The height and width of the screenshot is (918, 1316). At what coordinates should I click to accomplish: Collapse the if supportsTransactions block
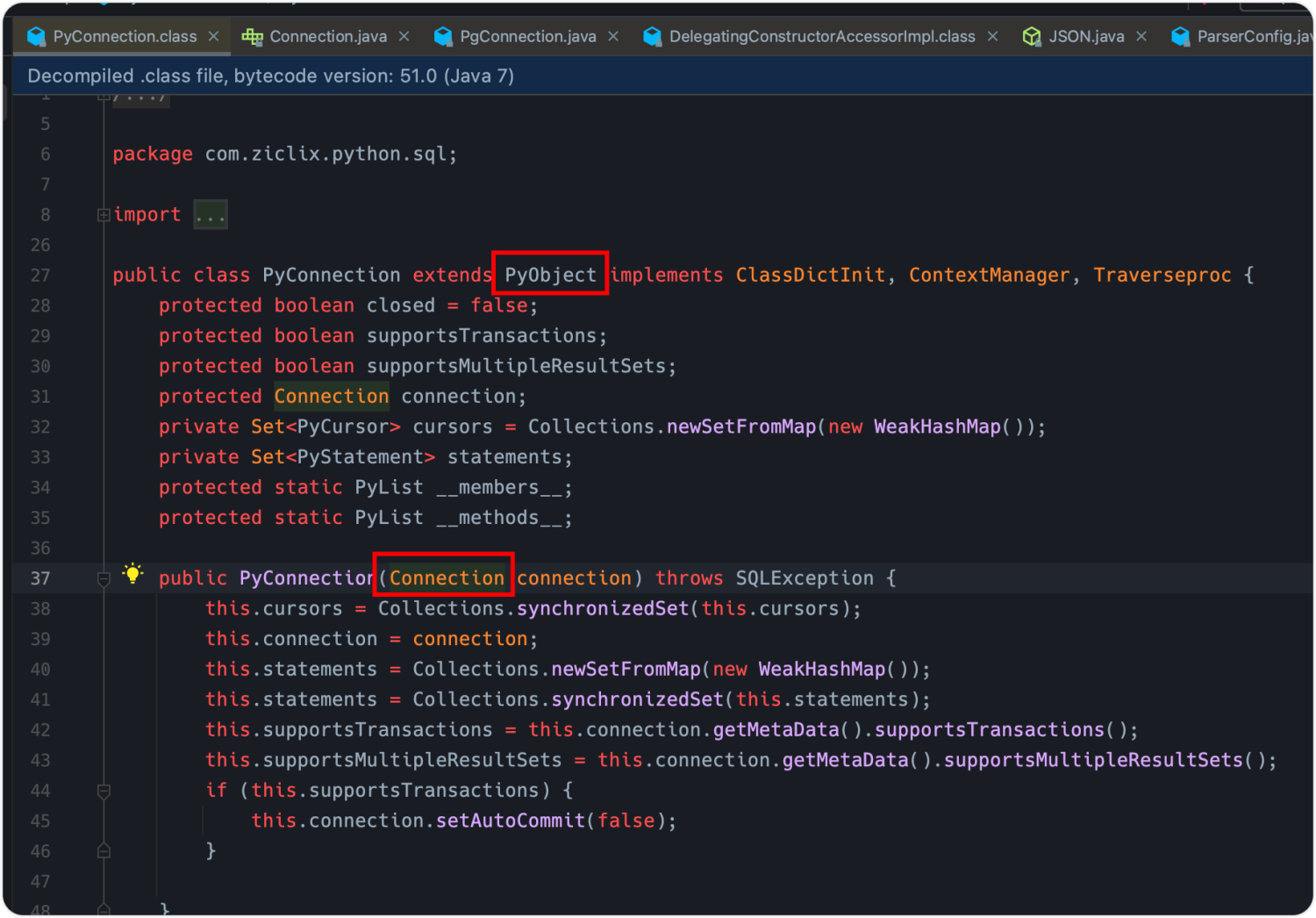[x=104, y=791]
